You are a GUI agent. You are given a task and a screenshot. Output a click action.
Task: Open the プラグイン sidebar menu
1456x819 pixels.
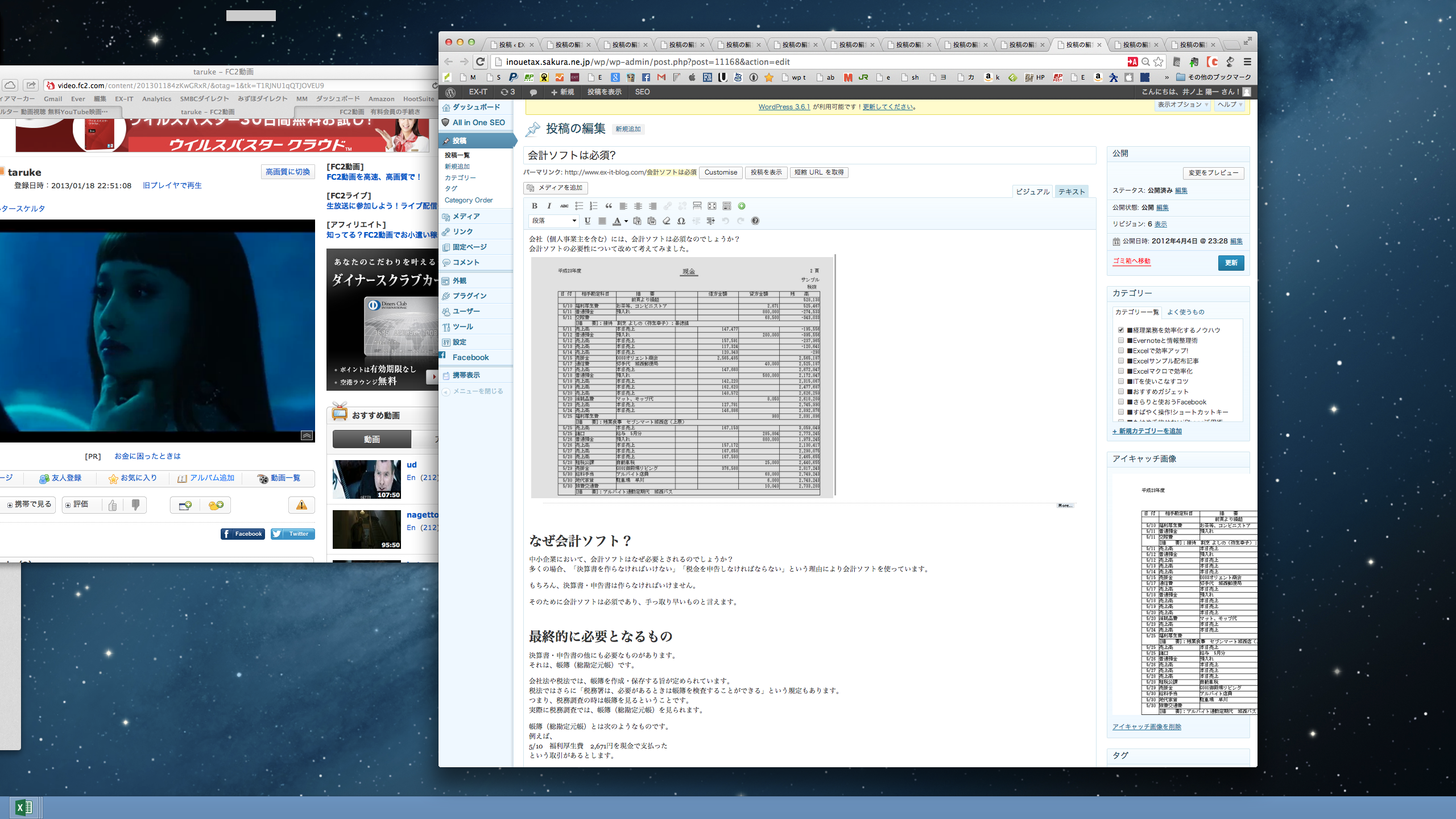pyautogui.click(x=469, y=296)
